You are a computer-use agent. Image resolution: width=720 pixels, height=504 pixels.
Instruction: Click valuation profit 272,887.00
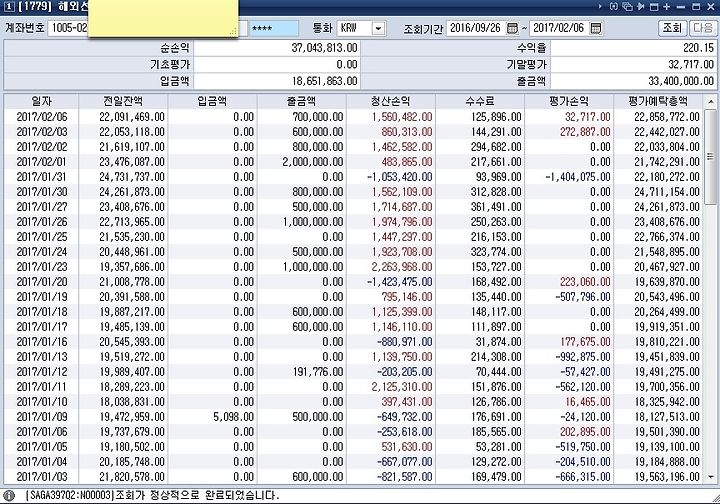point(585,132)
